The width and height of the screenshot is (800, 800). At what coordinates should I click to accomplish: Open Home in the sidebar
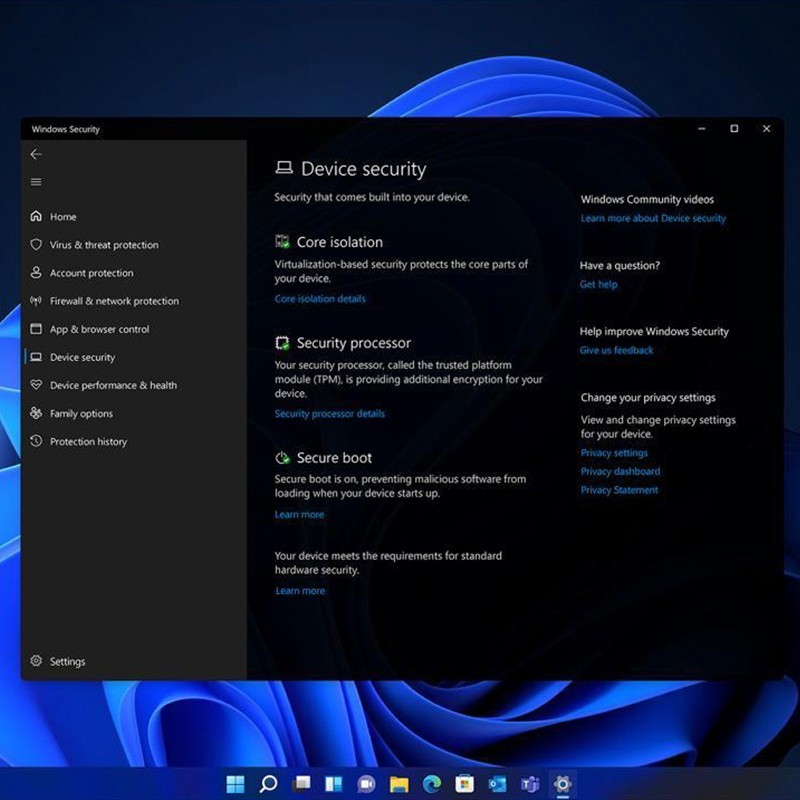pyautogui.click(x=63, y=217)
